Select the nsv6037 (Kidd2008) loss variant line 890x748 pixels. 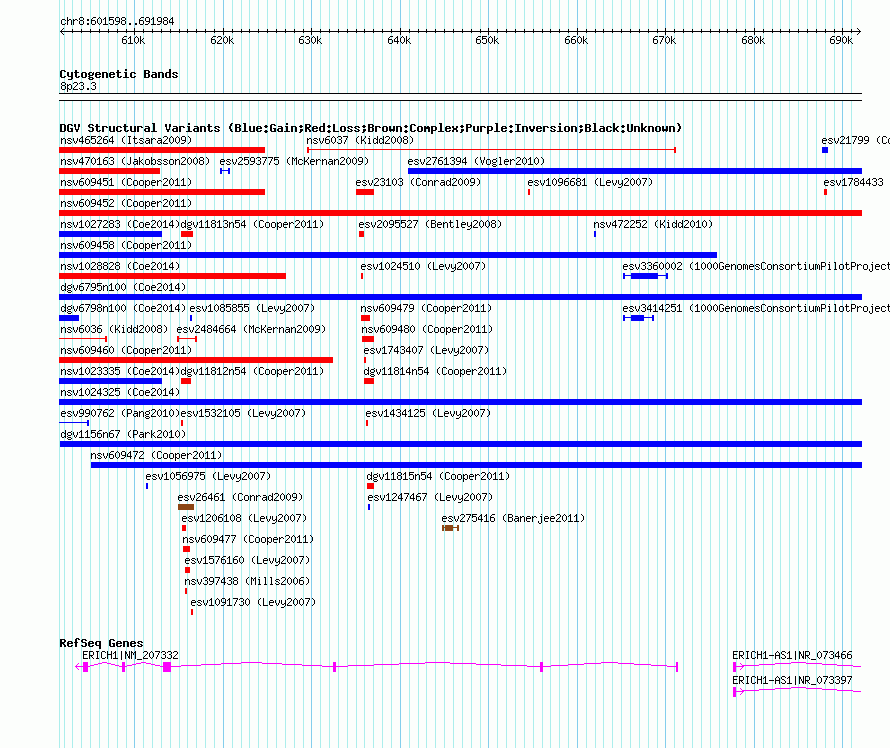(491, 150)
